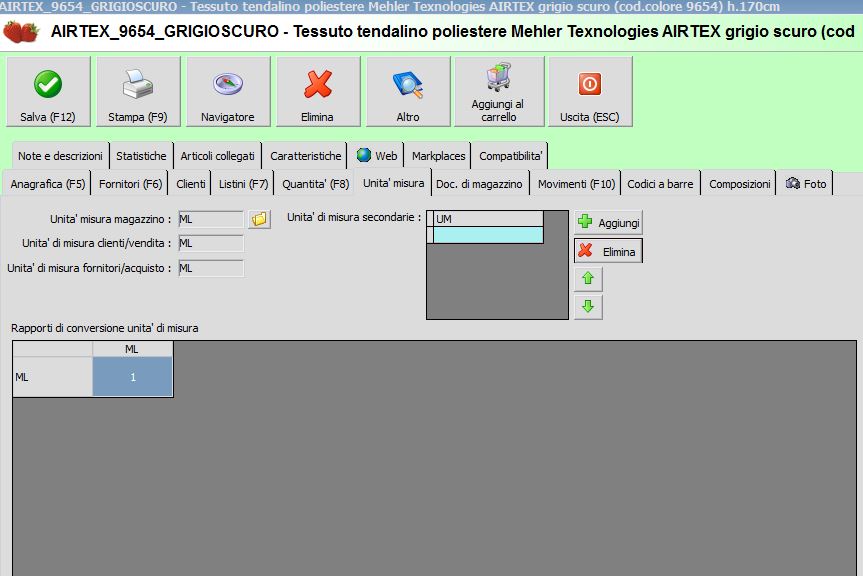Click the Unita' di misura clienti/vendita field
This screenshot has width=863, height=576.
point(211,243)
